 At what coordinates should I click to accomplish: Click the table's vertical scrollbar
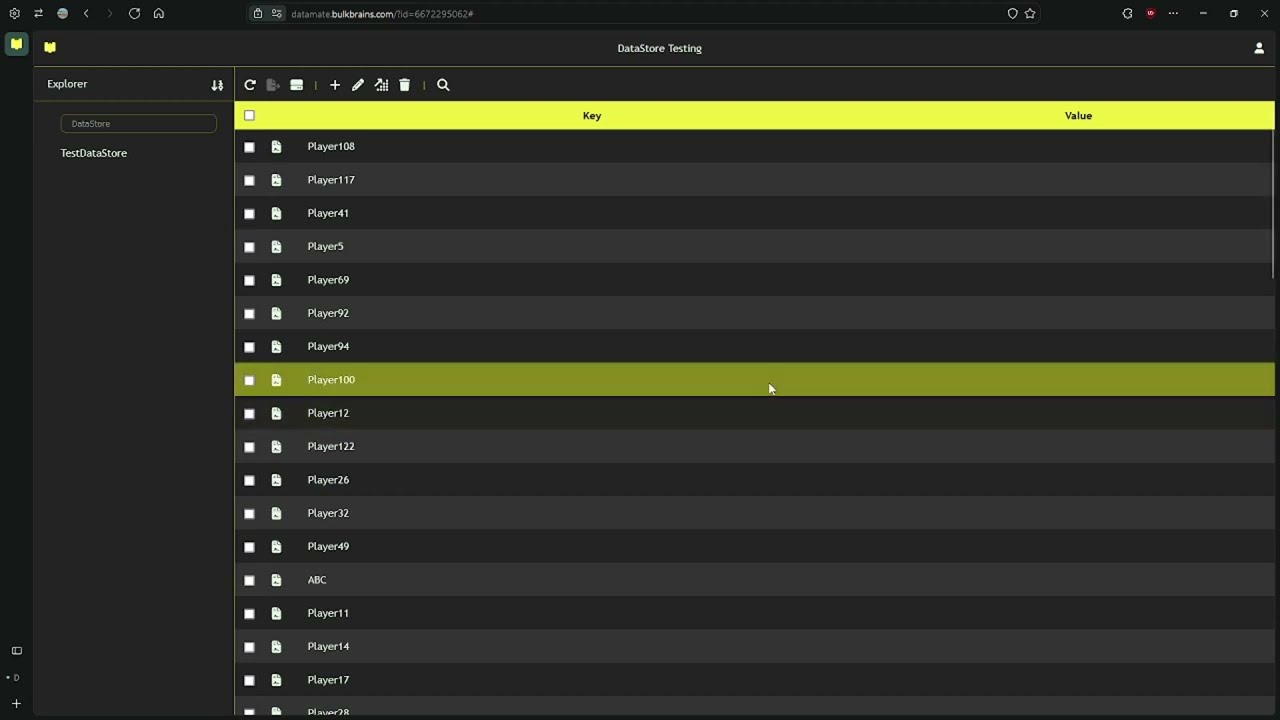(x=1272, y=205)
